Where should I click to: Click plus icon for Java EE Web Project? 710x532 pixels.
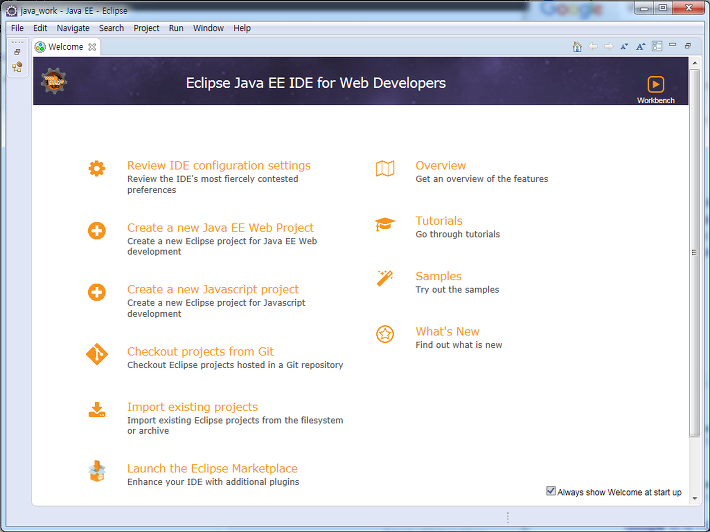(x=96, y=230)
